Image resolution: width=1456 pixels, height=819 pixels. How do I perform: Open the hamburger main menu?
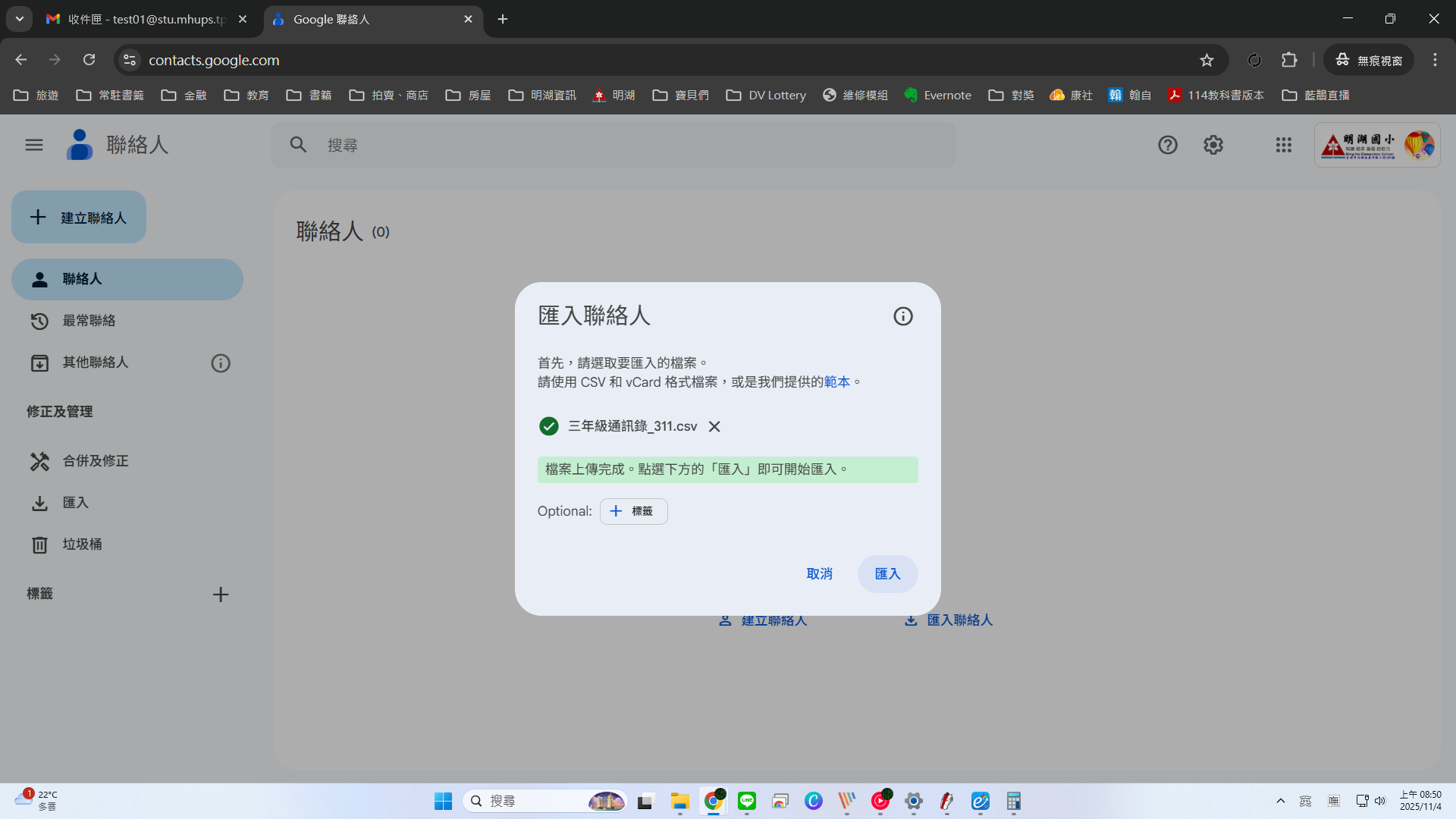pyautogui.click(x=34, y=145)
